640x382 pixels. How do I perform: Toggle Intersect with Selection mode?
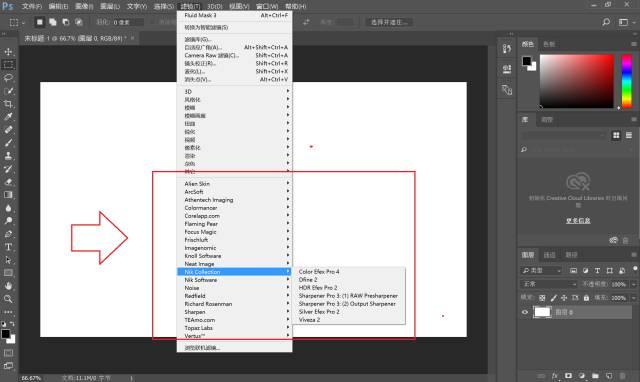[x=79, y=22]
